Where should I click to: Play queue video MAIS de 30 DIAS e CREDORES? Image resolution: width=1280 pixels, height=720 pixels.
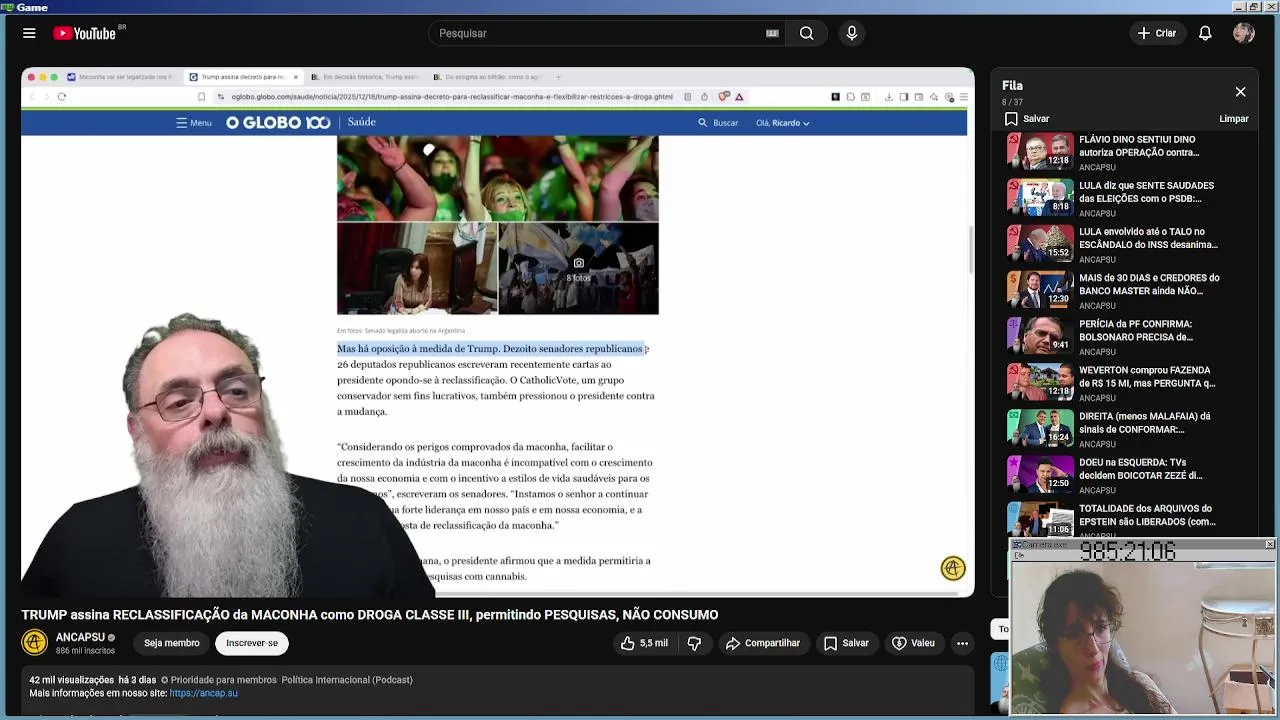[1128, 290]
